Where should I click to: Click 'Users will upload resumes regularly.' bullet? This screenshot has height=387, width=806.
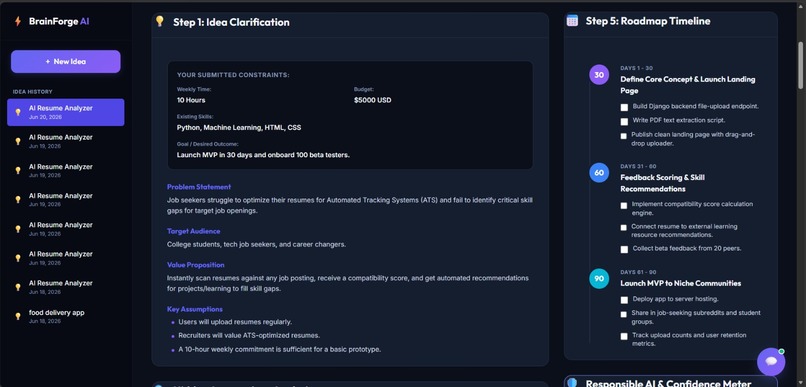(235, 322)
